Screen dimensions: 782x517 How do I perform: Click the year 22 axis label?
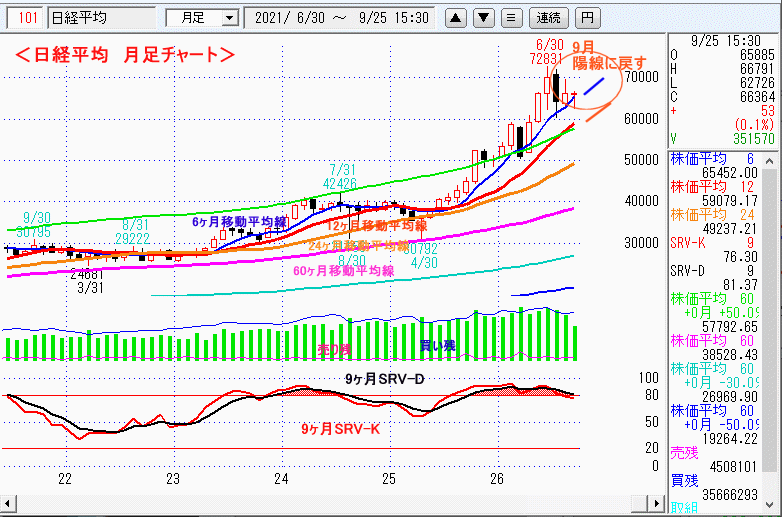click(65, 479)
